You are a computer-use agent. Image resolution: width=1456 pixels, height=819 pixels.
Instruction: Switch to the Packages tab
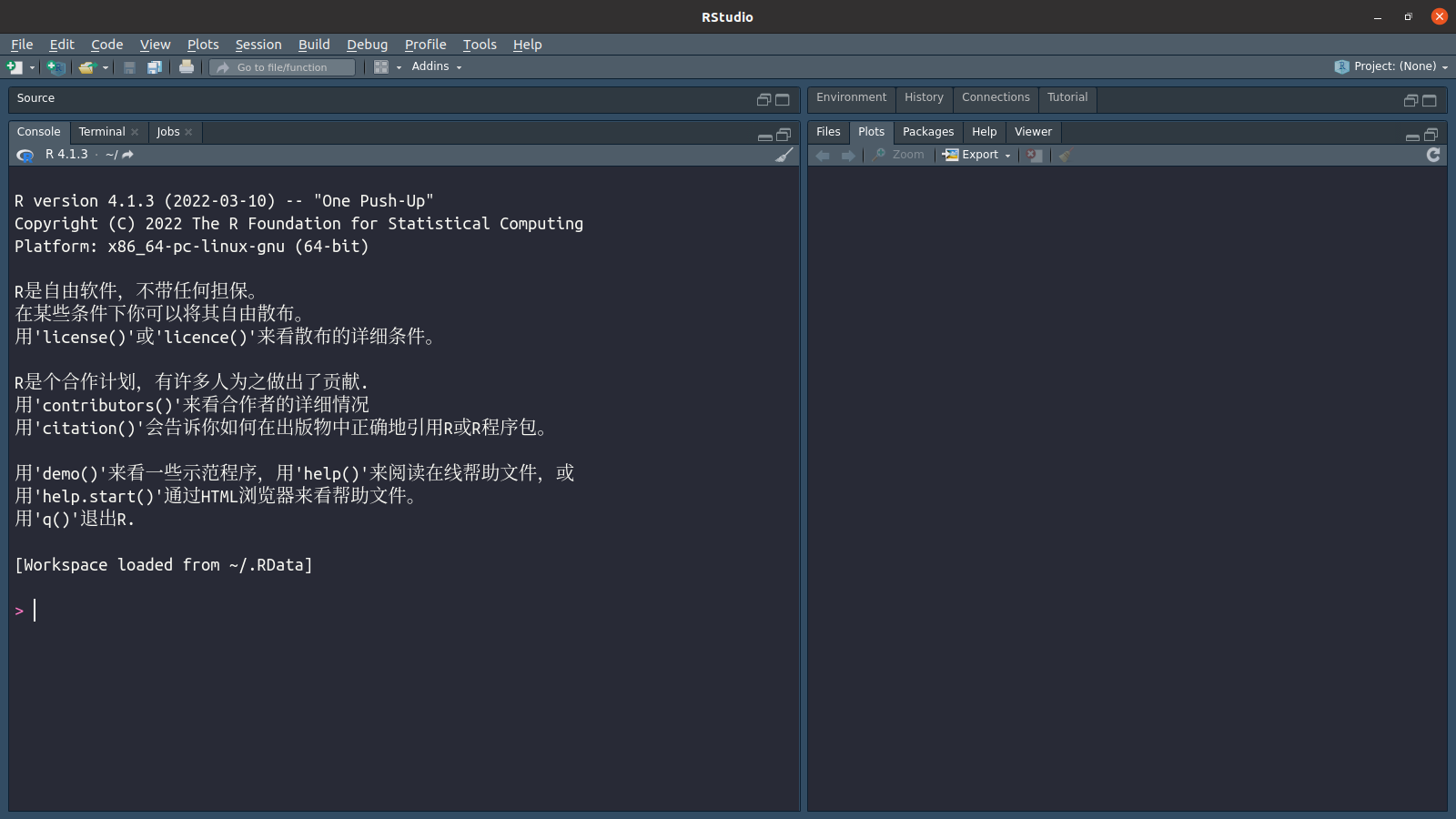(x=928, y=132)
